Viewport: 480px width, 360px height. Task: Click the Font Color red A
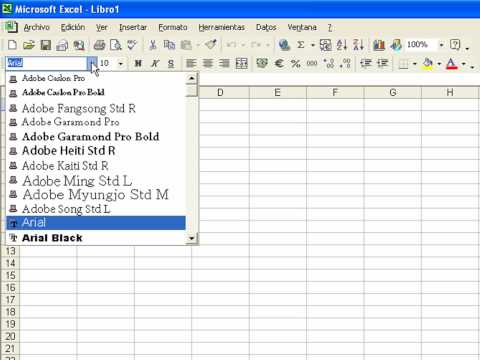pyautogui.click(x=452, y=63)
